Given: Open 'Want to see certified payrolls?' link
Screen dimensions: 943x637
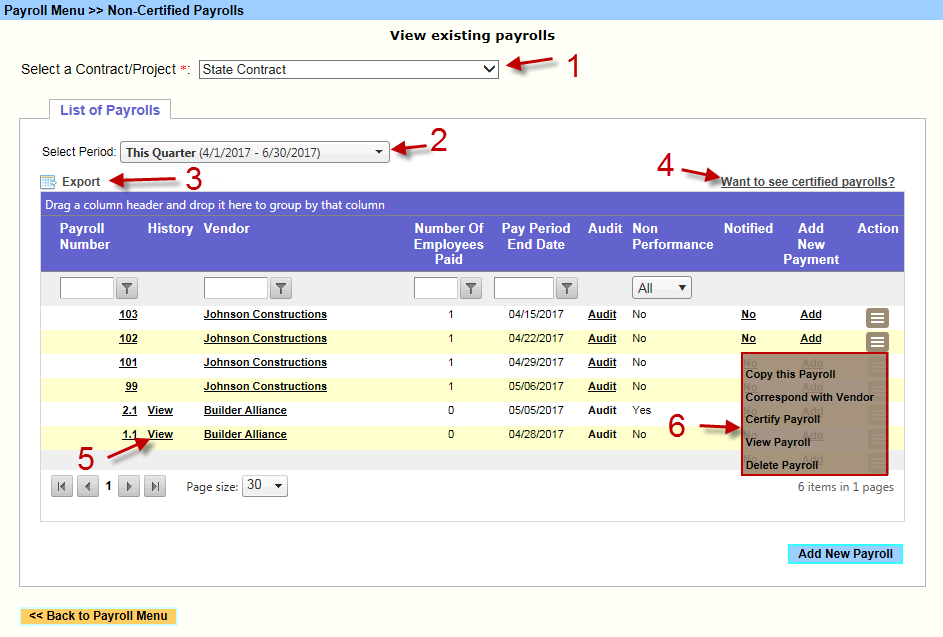Looking at the screenshot, I should tap(807, 182).
